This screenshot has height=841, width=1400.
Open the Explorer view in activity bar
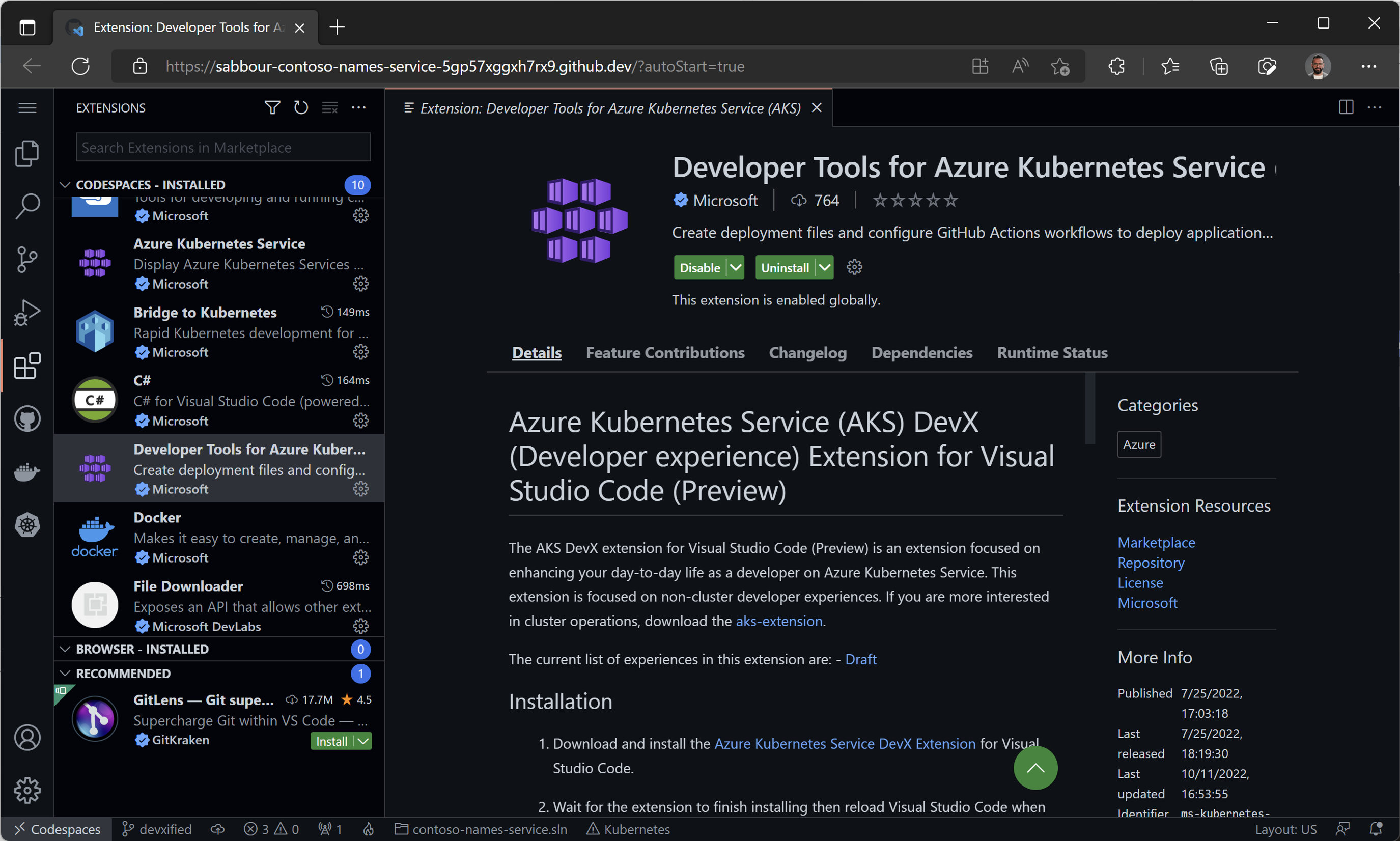26,153
